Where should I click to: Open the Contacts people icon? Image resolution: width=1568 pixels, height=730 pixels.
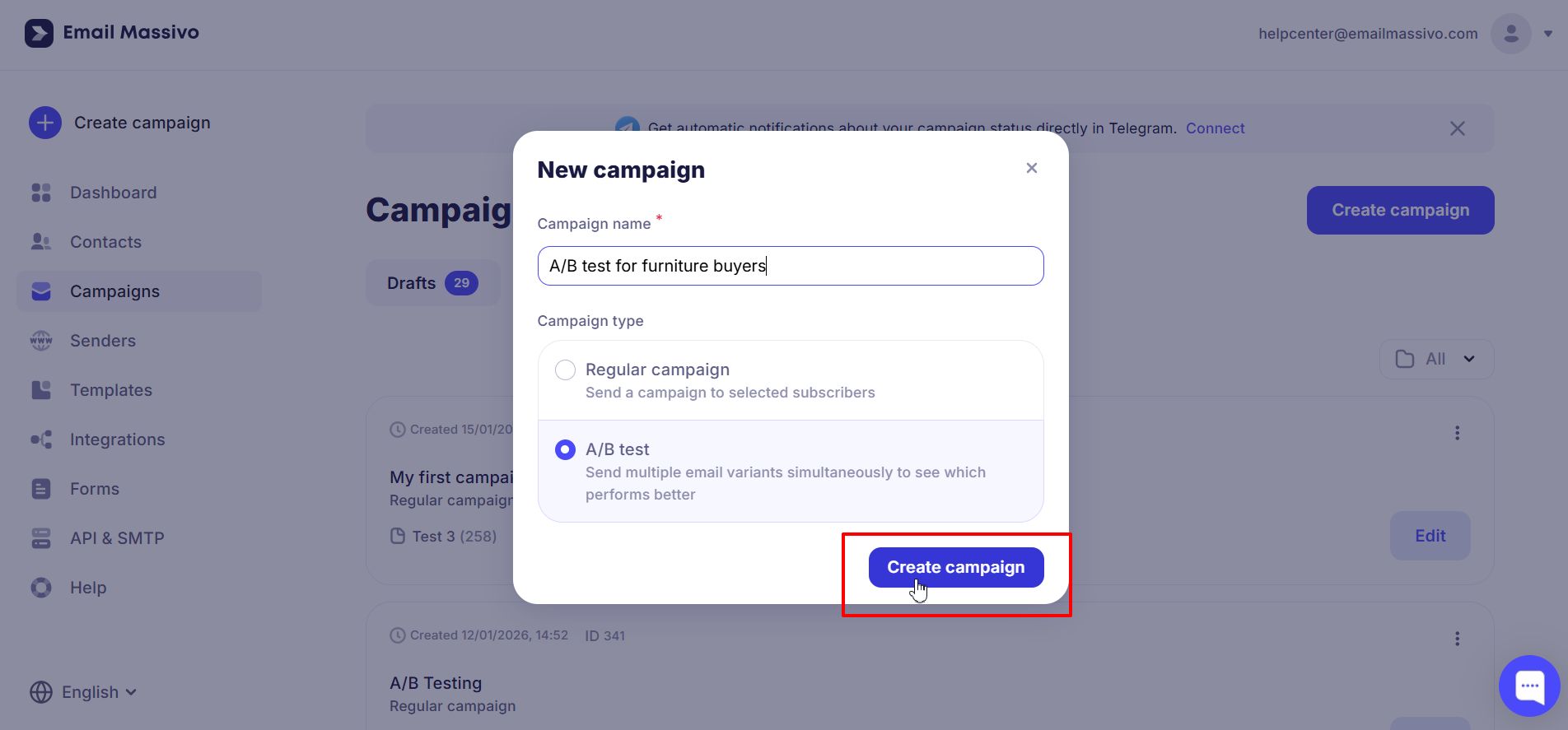pyautogui.click(x=41, y=242)
